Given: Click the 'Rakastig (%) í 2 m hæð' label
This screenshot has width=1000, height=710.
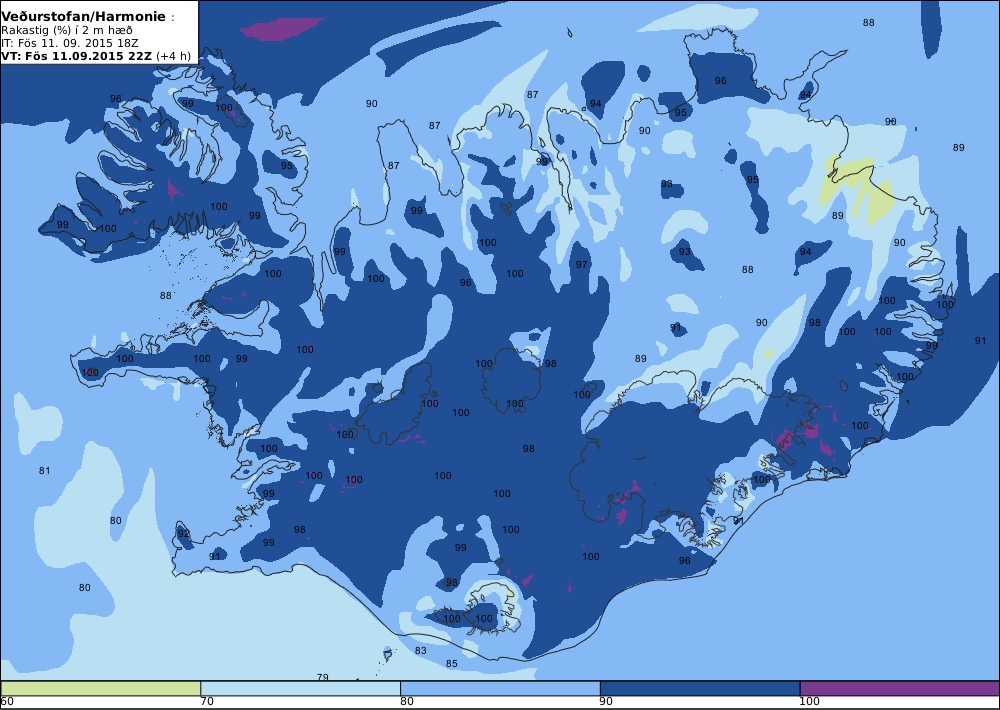Looking at the screenshot, I should click(x=66, y=30).
